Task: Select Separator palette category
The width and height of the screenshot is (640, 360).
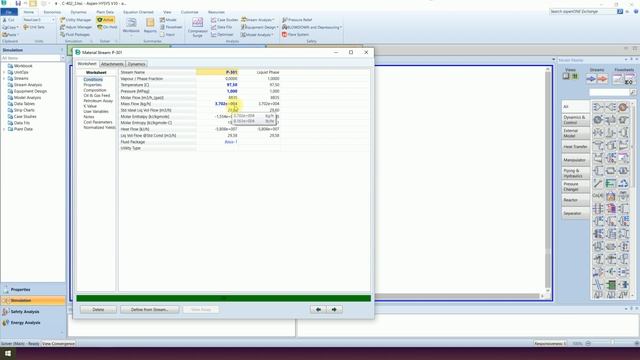Action: tap(575, 213)
